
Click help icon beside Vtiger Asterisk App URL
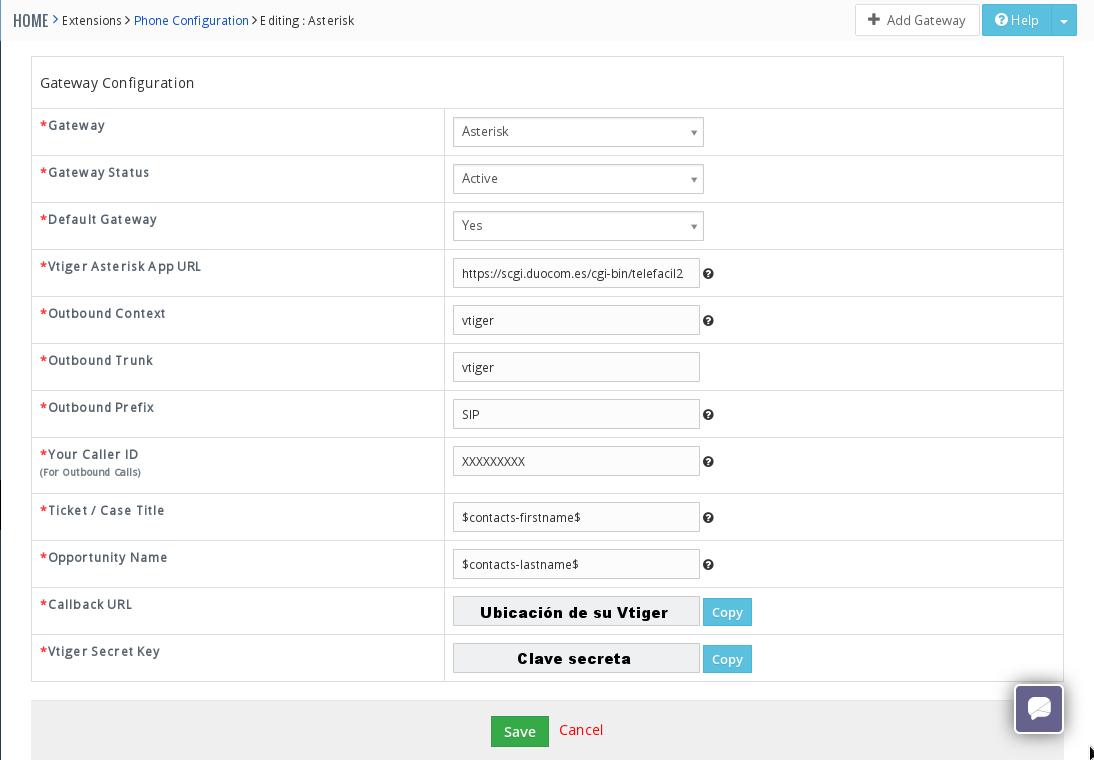point(708,274)
